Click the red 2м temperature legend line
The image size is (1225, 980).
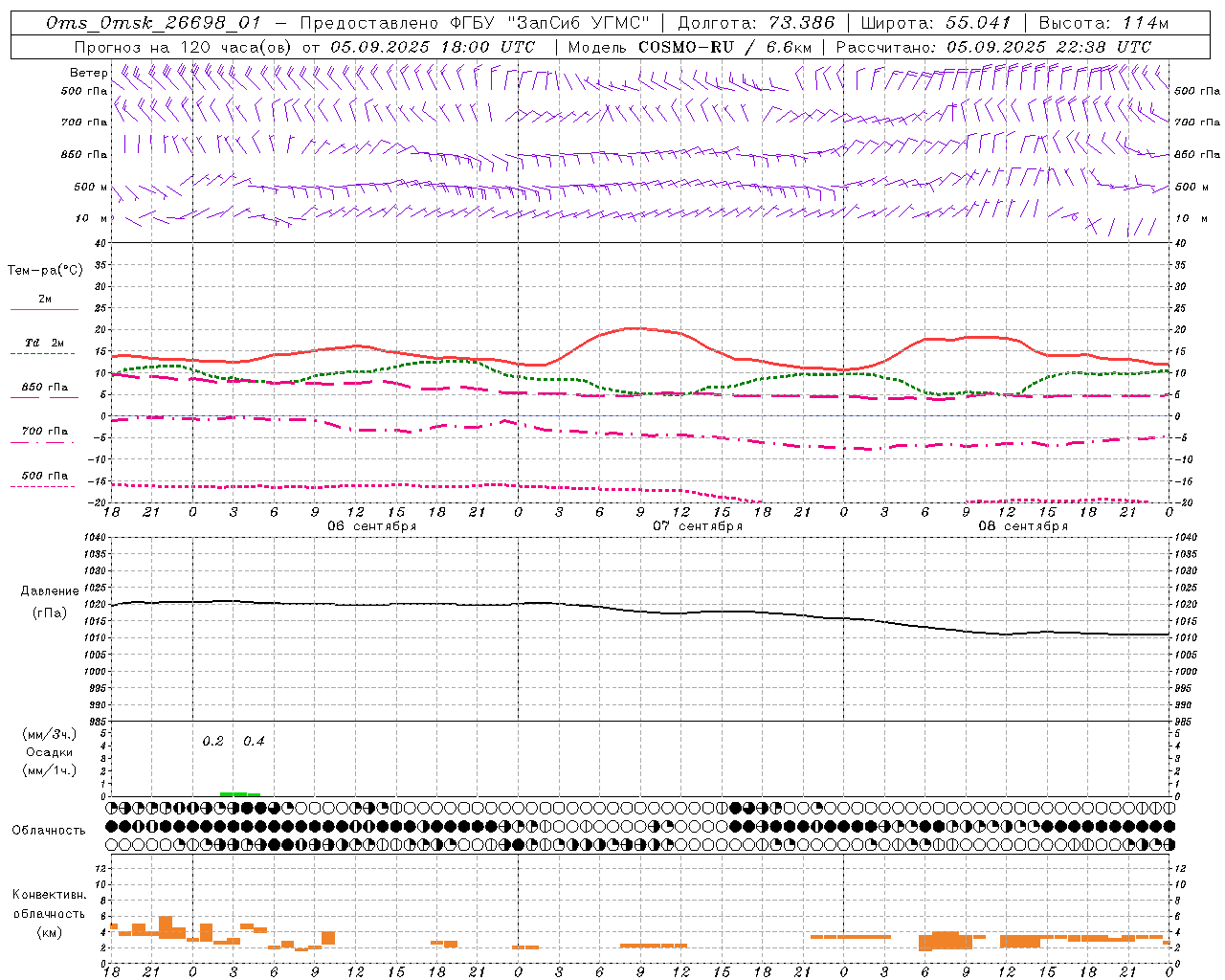(x=44, y=310)
